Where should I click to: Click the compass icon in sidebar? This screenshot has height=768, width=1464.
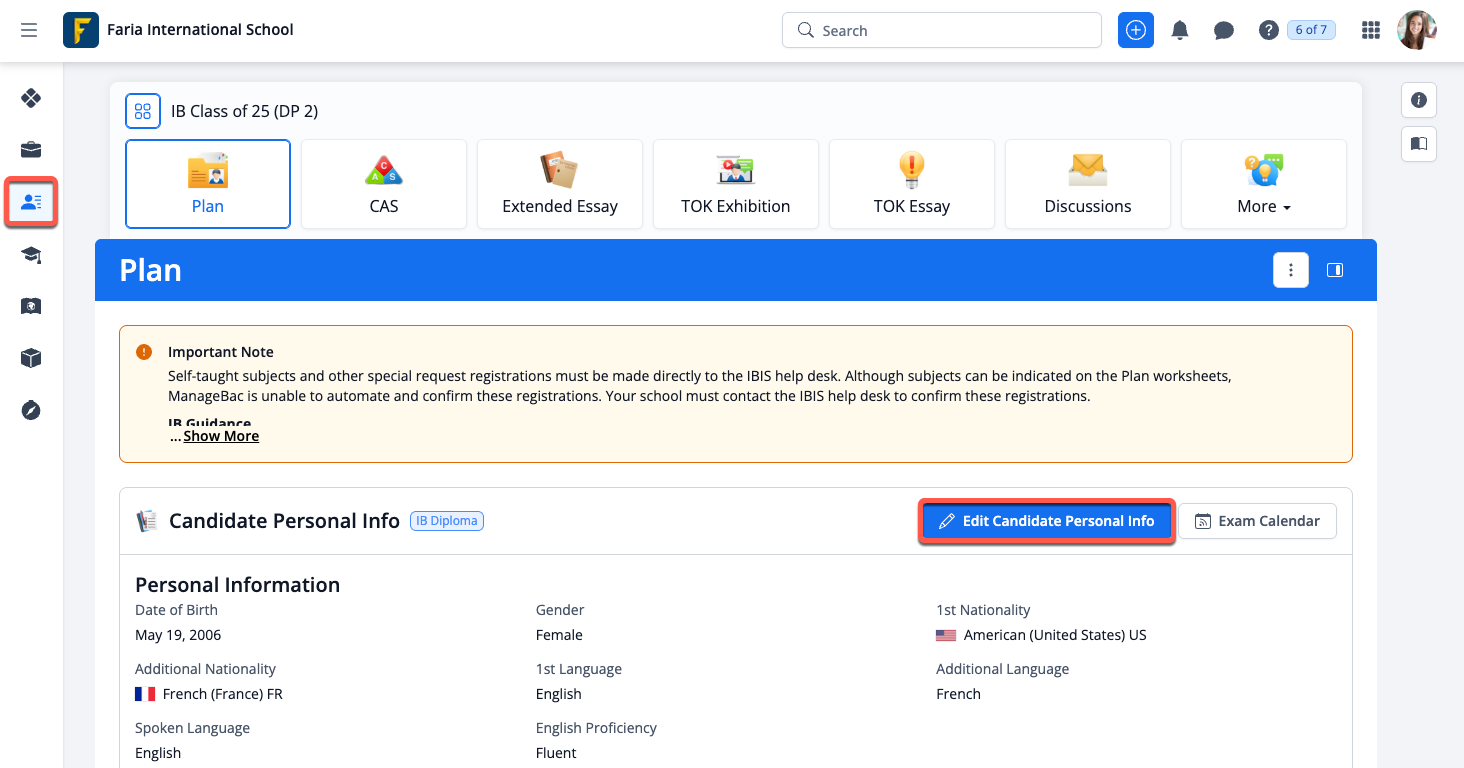[31, 410]
